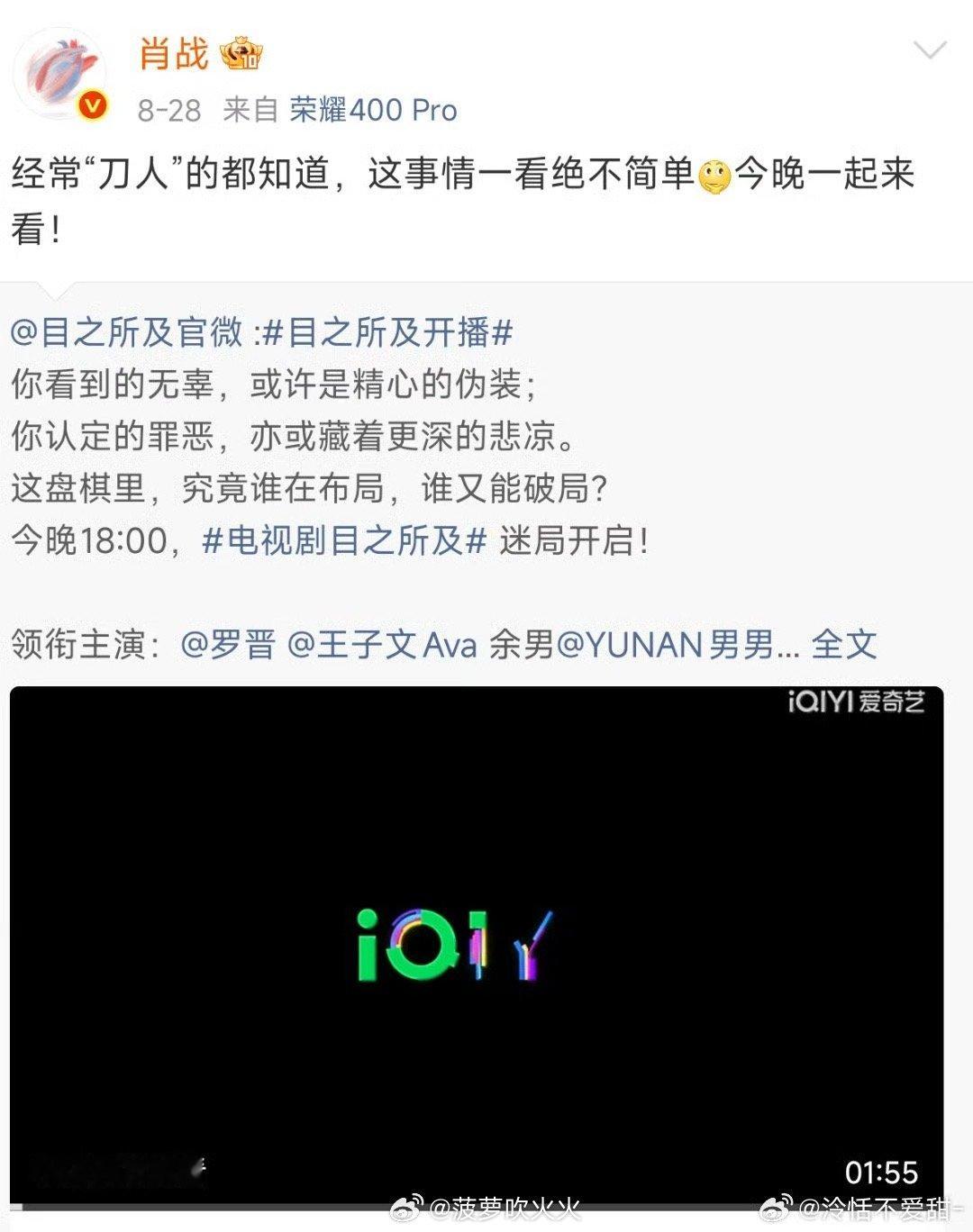Image resolution: width=973 pixels, height=1232 pixels.
Task: Expand the post options chevron at top right
Action: pyautogui.click(x=930, y=49)
